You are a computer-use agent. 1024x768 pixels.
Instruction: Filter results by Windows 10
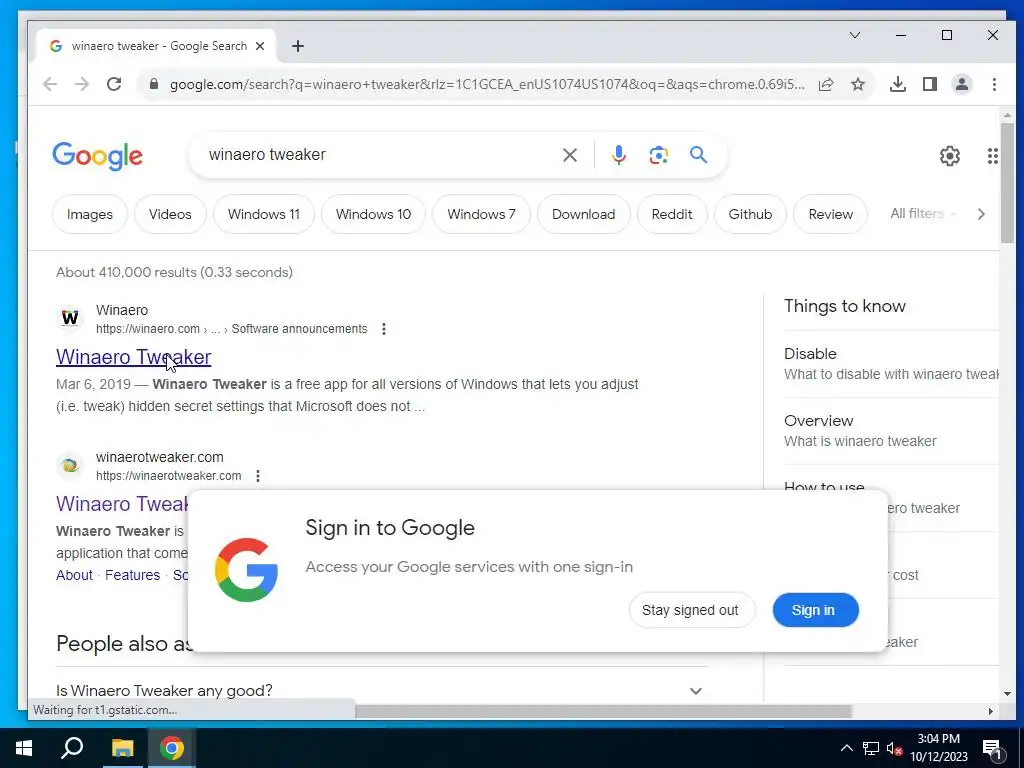[x=374, y=214]
